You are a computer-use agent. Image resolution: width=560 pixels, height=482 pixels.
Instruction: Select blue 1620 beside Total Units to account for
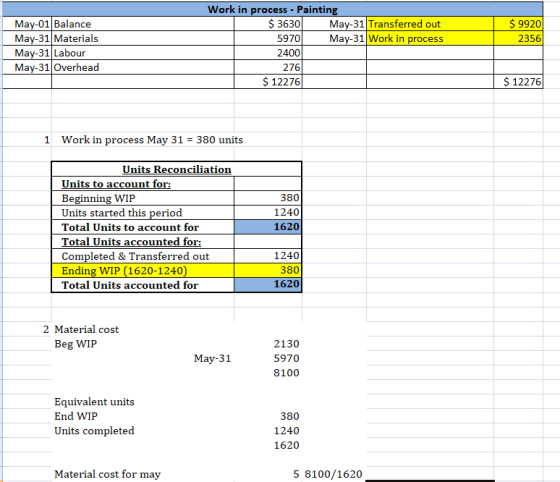268,227
